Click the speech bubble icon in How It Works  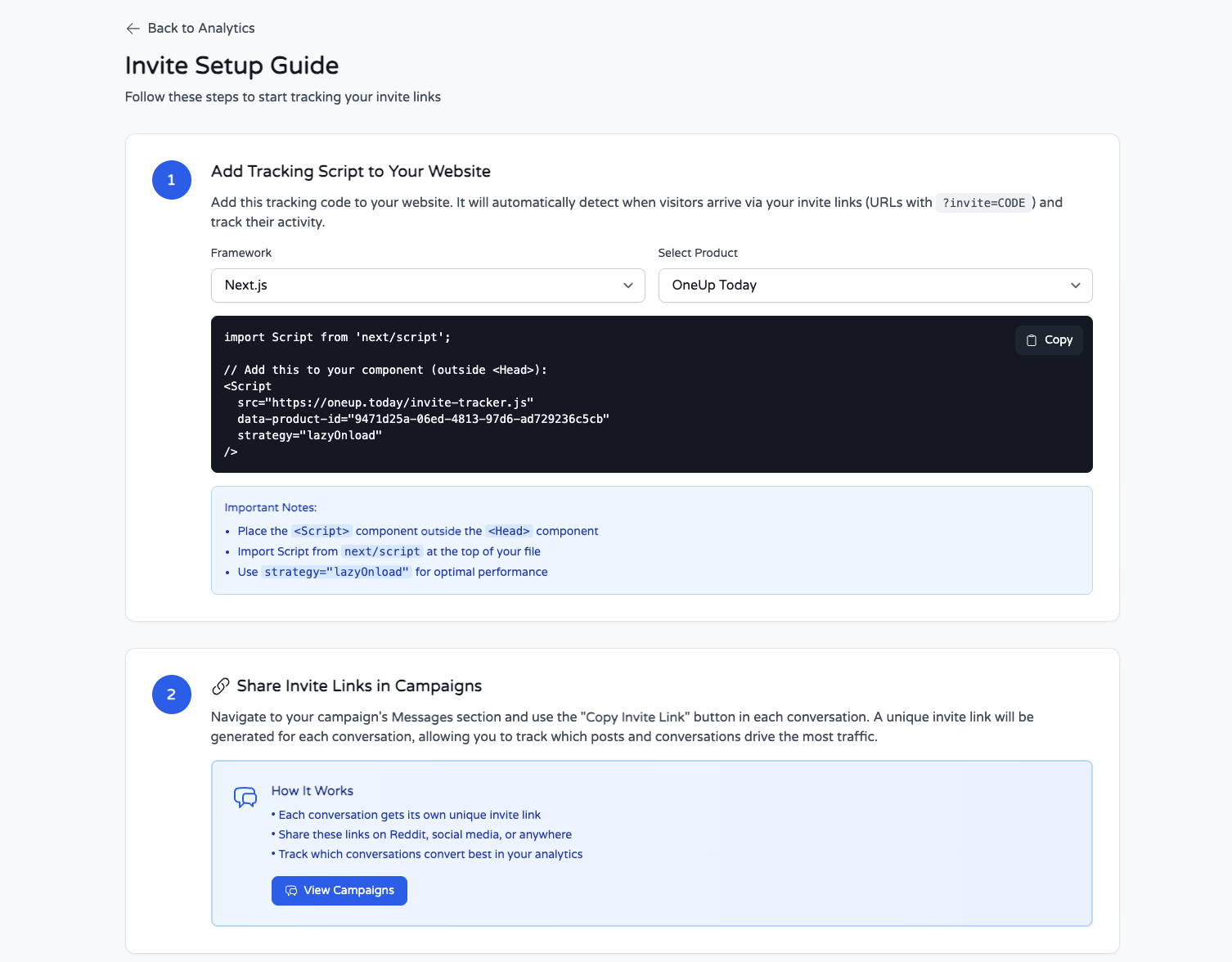pos(245,798)
